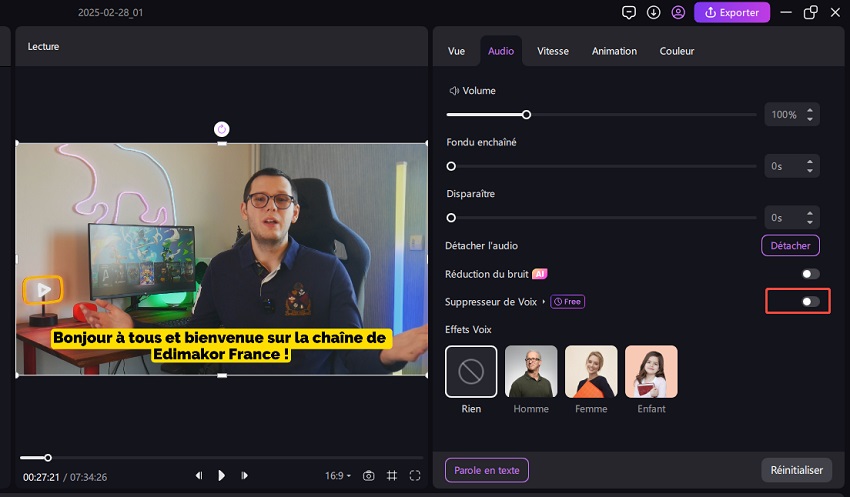Click the Détacher button
Image resolution: width=850 pixels, height=497 pixels.
pos(790,246)
